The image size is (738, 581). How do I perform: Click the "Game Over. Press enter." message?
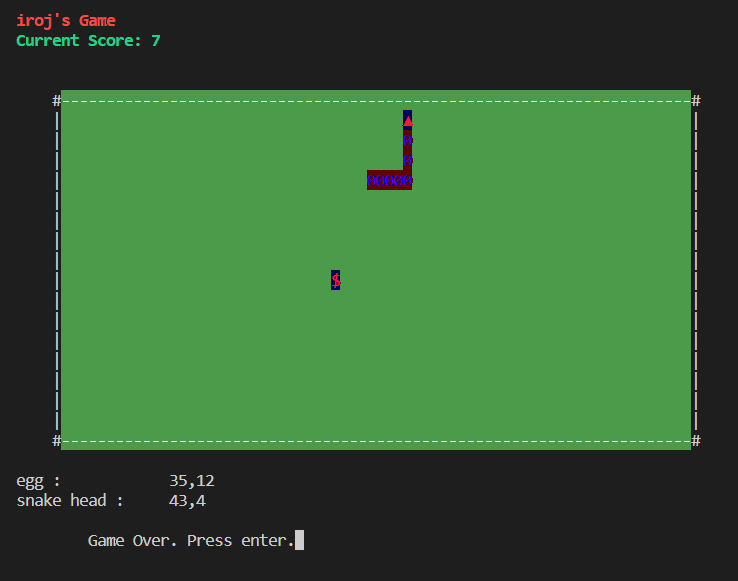pos(191,541)
